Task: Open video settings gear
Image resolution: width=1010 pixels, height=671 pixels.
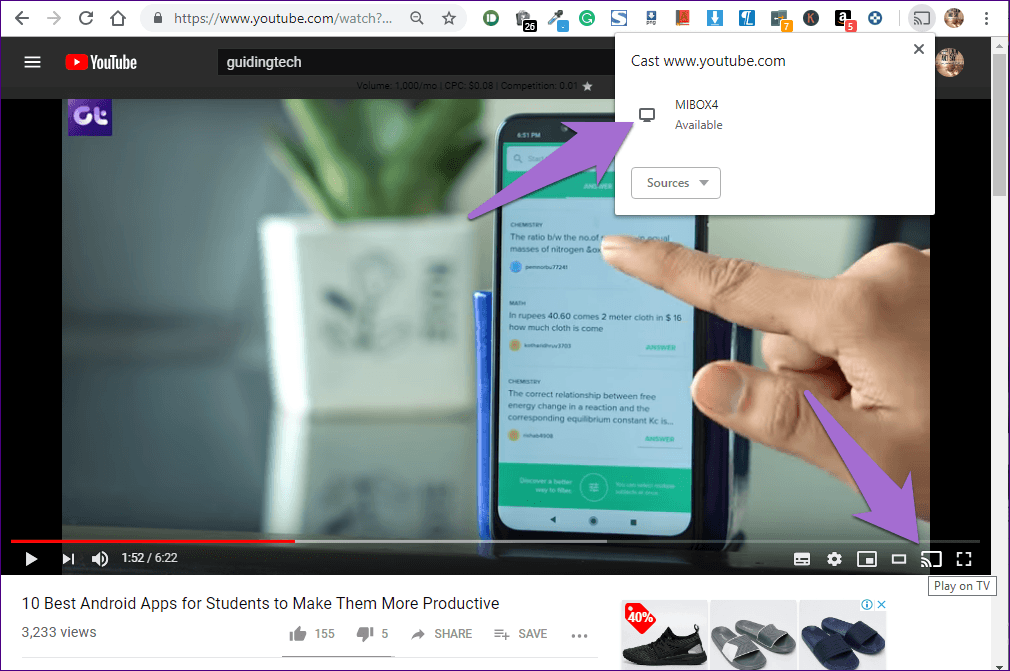Action: click(x=834, y=559)
